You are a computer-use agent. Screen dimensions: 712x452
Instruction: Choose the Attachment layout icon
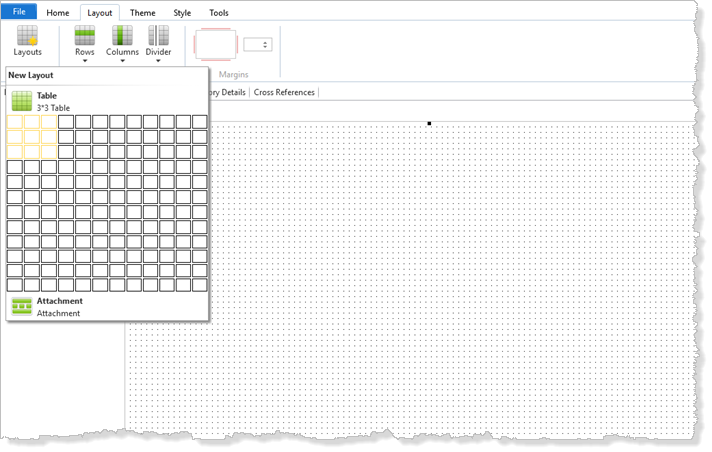pyautogui.click(x=21, y=307)
